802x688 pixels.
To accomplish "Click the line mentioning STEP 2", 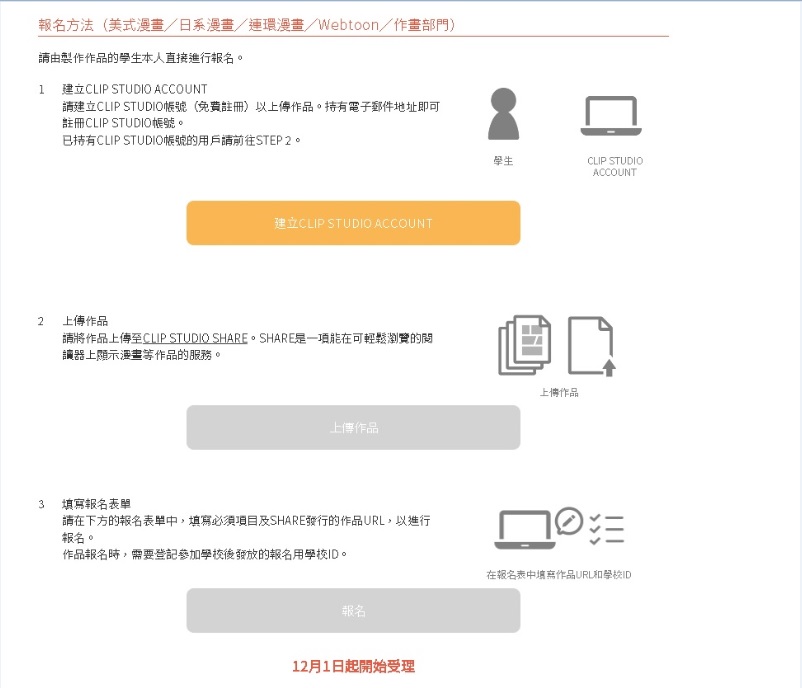I will click(182, 140).
